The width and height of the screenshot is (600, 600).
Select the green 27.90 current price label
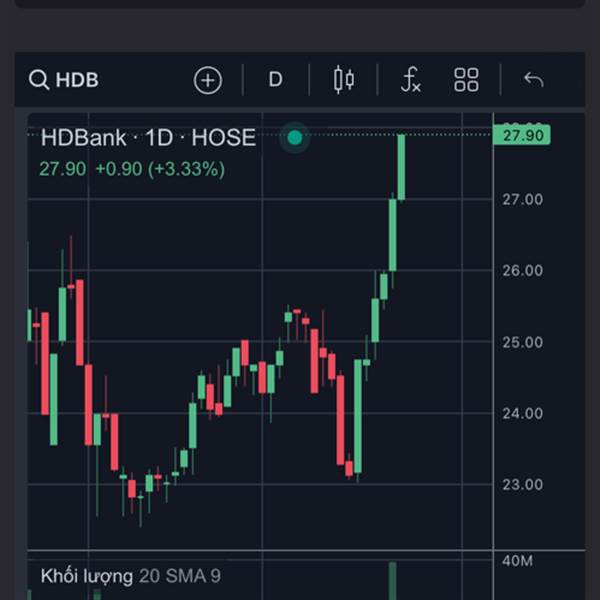coord(522,135)
